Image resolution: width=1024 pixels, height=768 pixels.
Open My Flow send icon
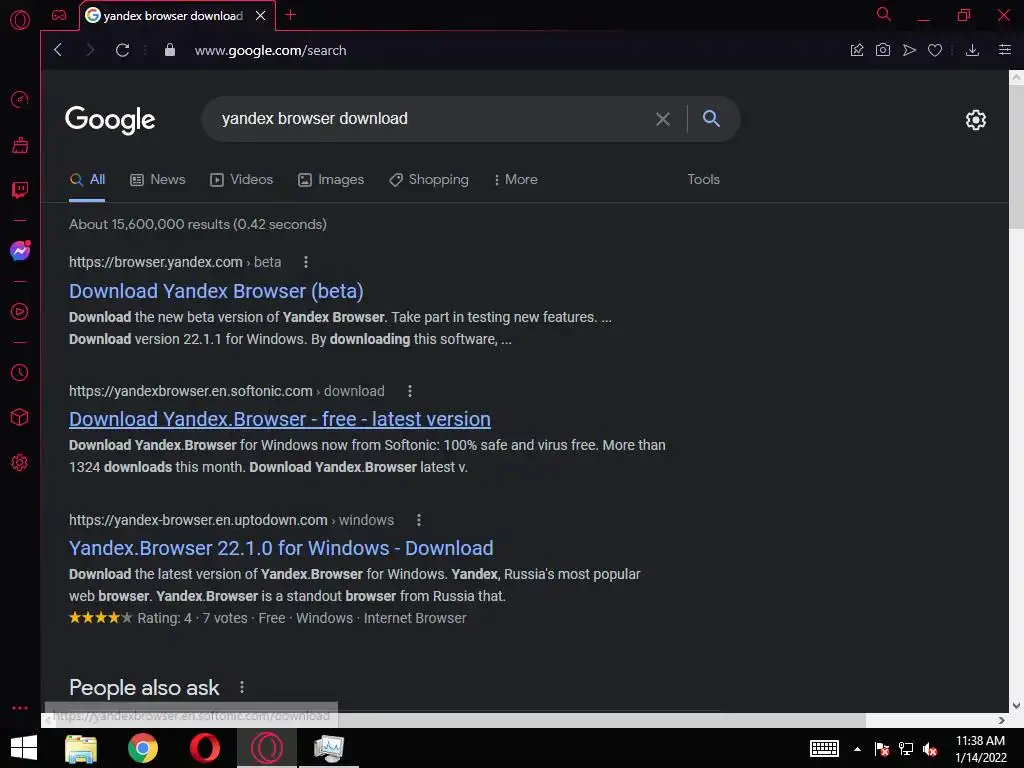(909, 50)
